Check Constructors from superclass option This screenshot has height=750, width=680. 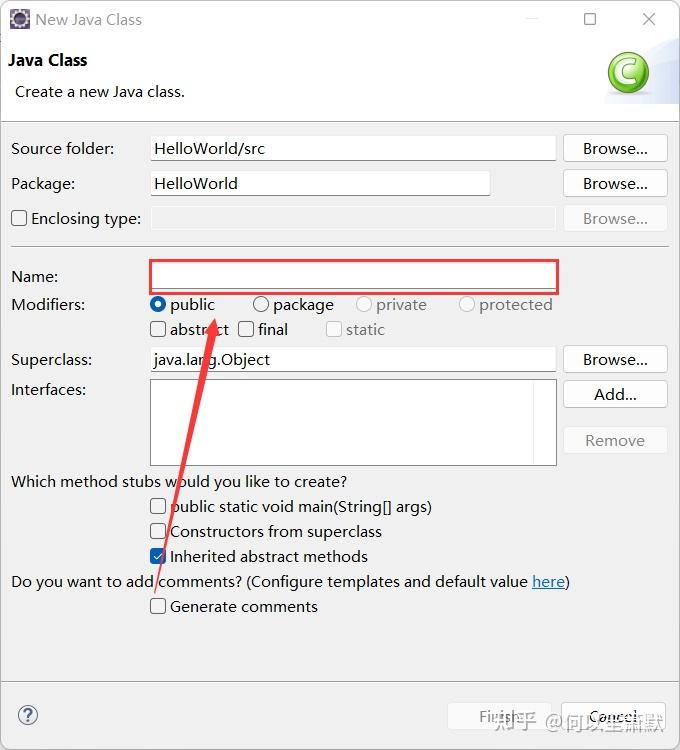[x=158, y=531]
